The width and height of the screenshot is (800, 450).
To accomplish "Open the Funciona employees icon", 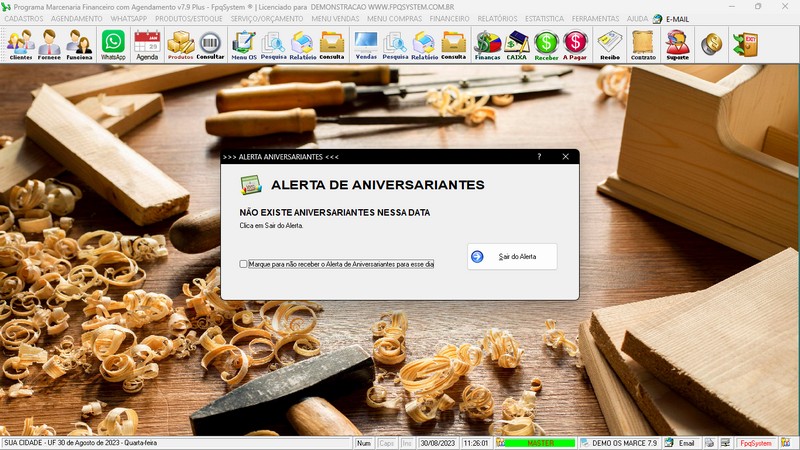I will point(79,44).
